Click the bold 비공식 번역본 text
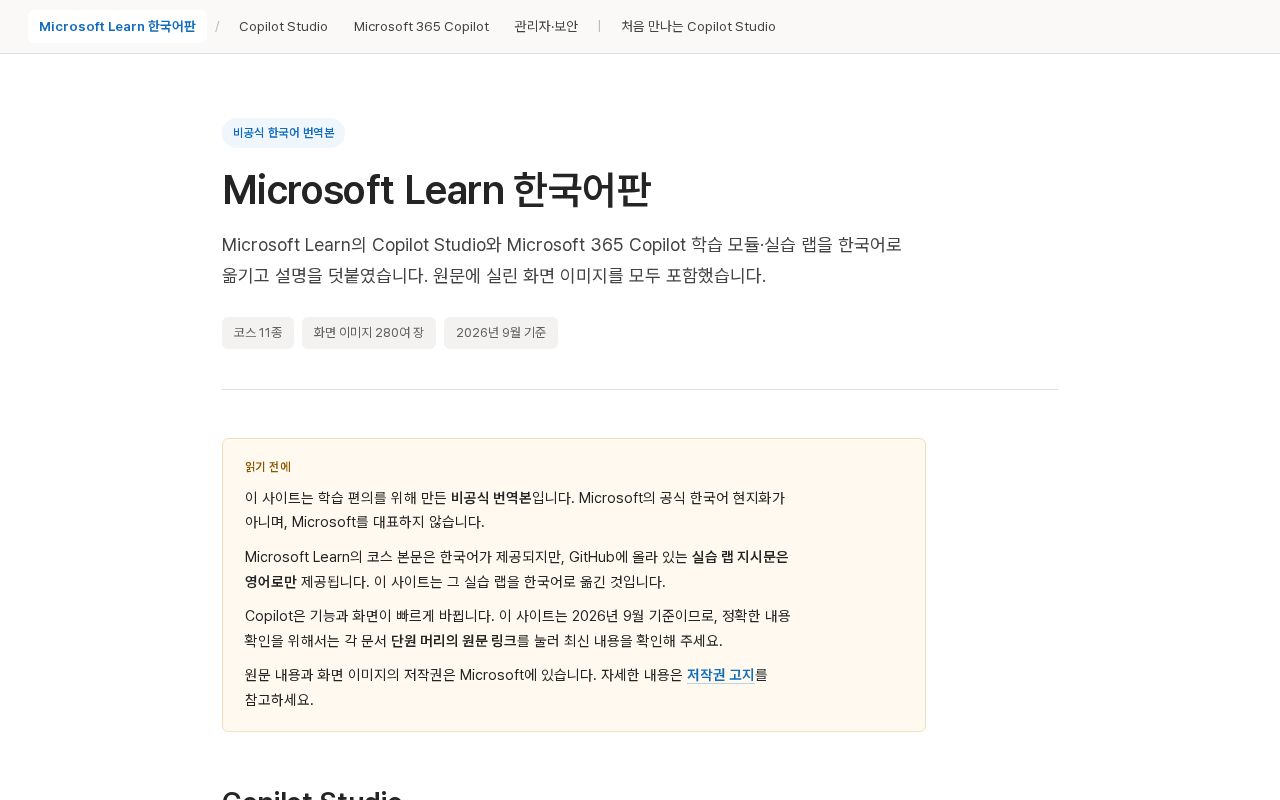 click(x=491, y=498)
